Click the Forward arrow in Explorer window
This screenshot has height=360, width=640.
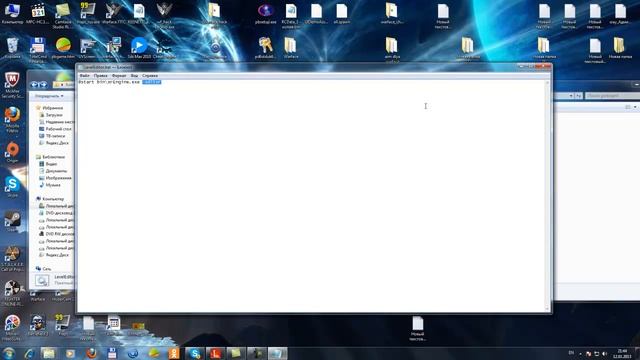(43, 84)
